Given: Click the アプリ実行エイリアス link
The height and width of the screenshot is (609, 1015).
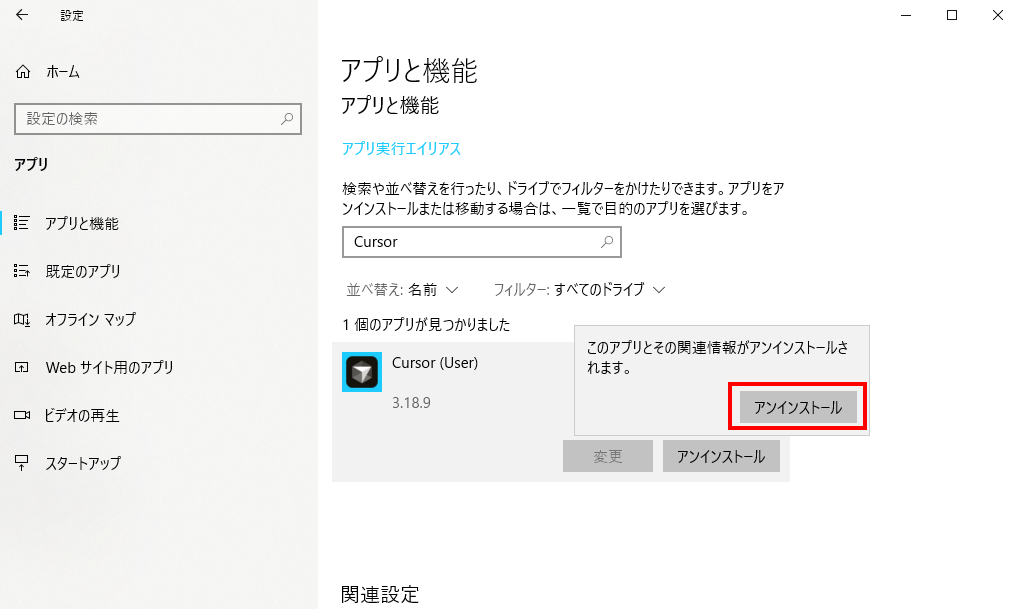Looking at the screenshot, I should (401, 148).
